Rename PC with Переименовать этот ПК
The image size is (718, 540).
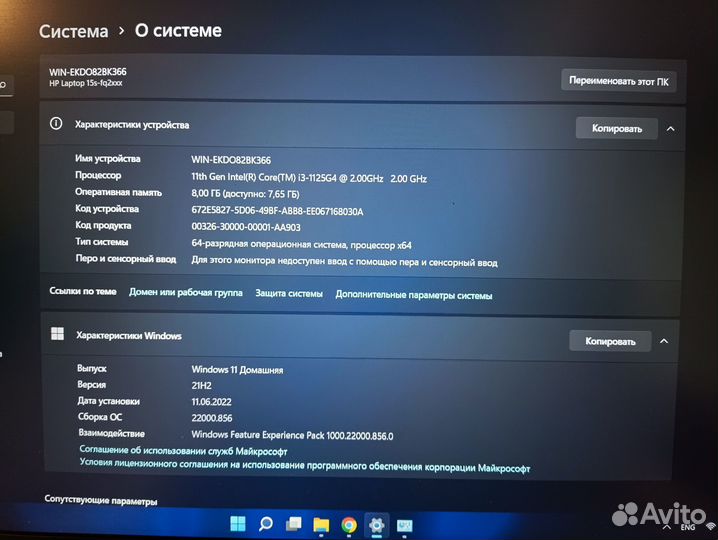click(619, 81)
